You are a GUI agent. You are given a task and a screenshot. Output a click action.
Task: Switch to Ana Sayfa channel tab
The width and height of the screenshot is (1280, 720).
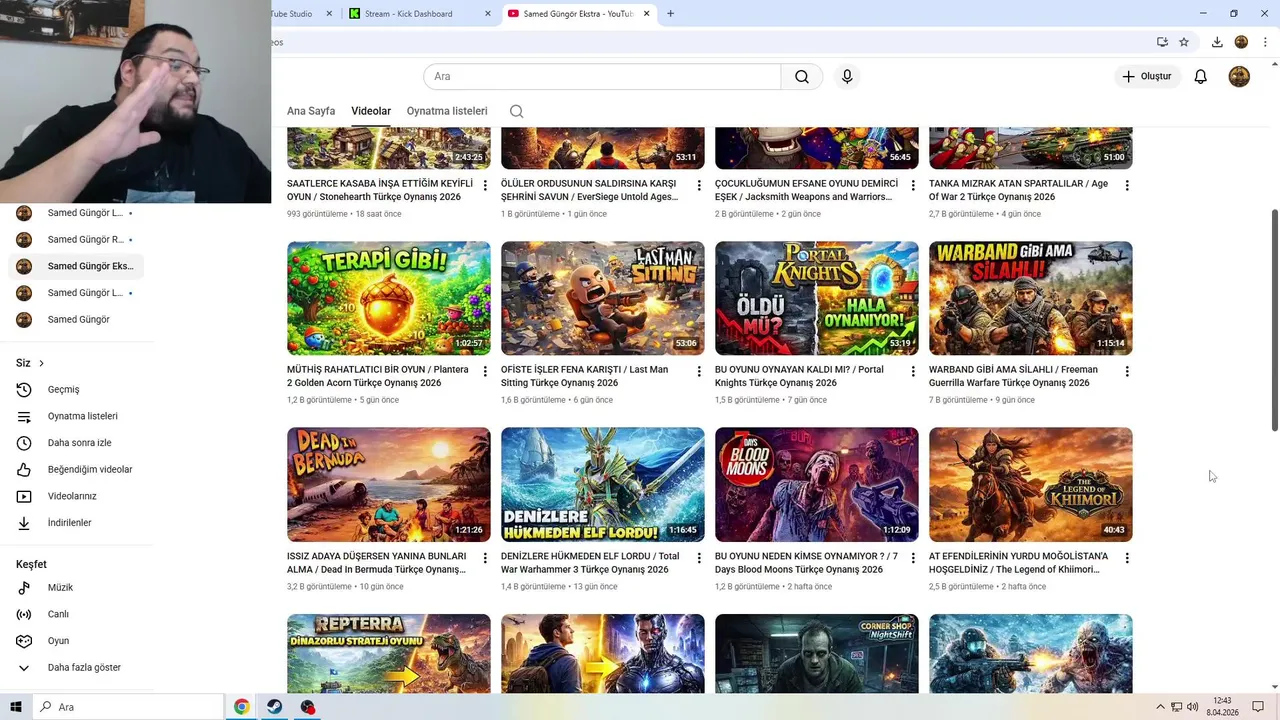click(x=311, y=111)
